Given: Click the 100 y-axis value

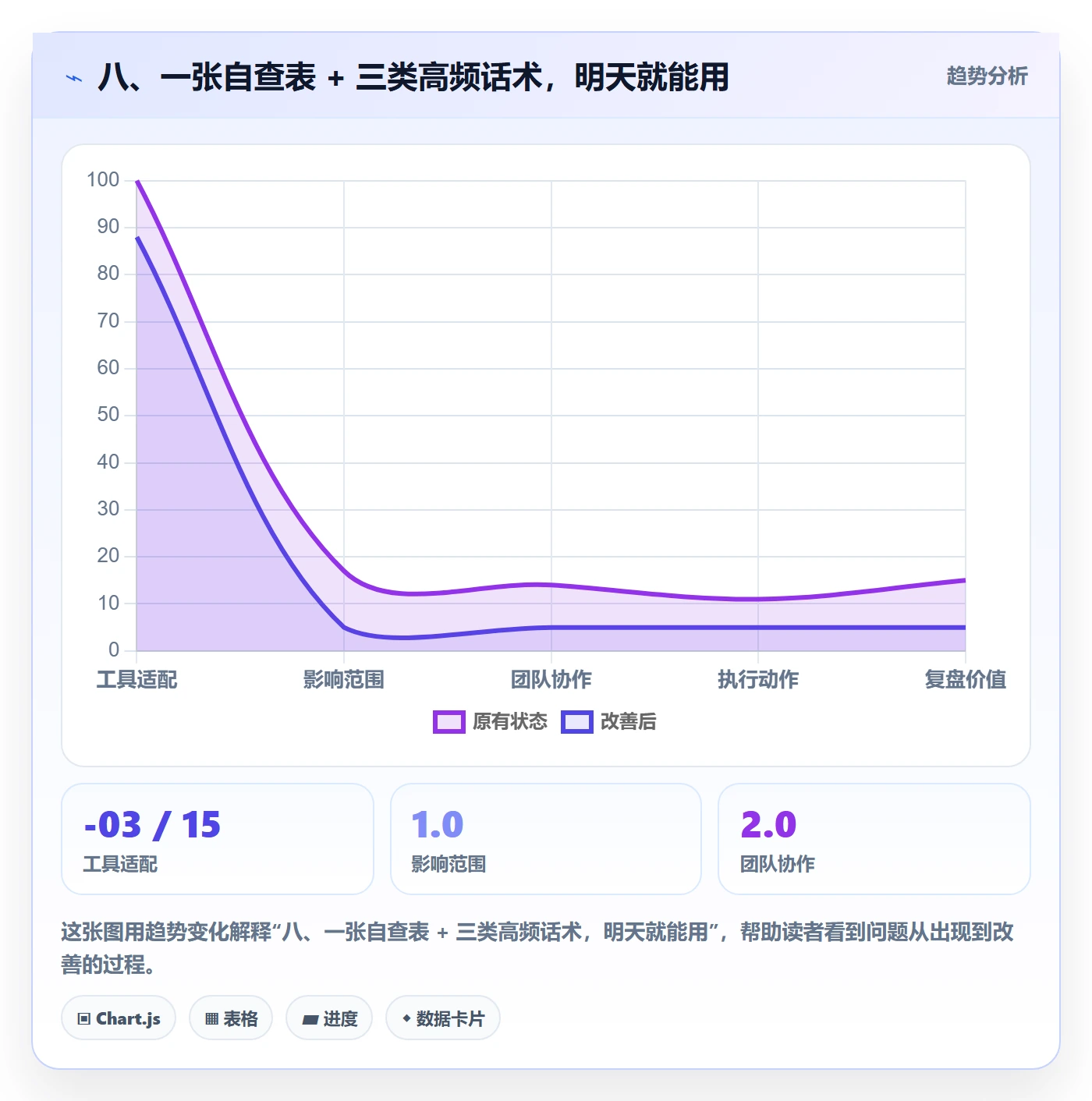Looking at the screenshot, I should pos(103,180).
